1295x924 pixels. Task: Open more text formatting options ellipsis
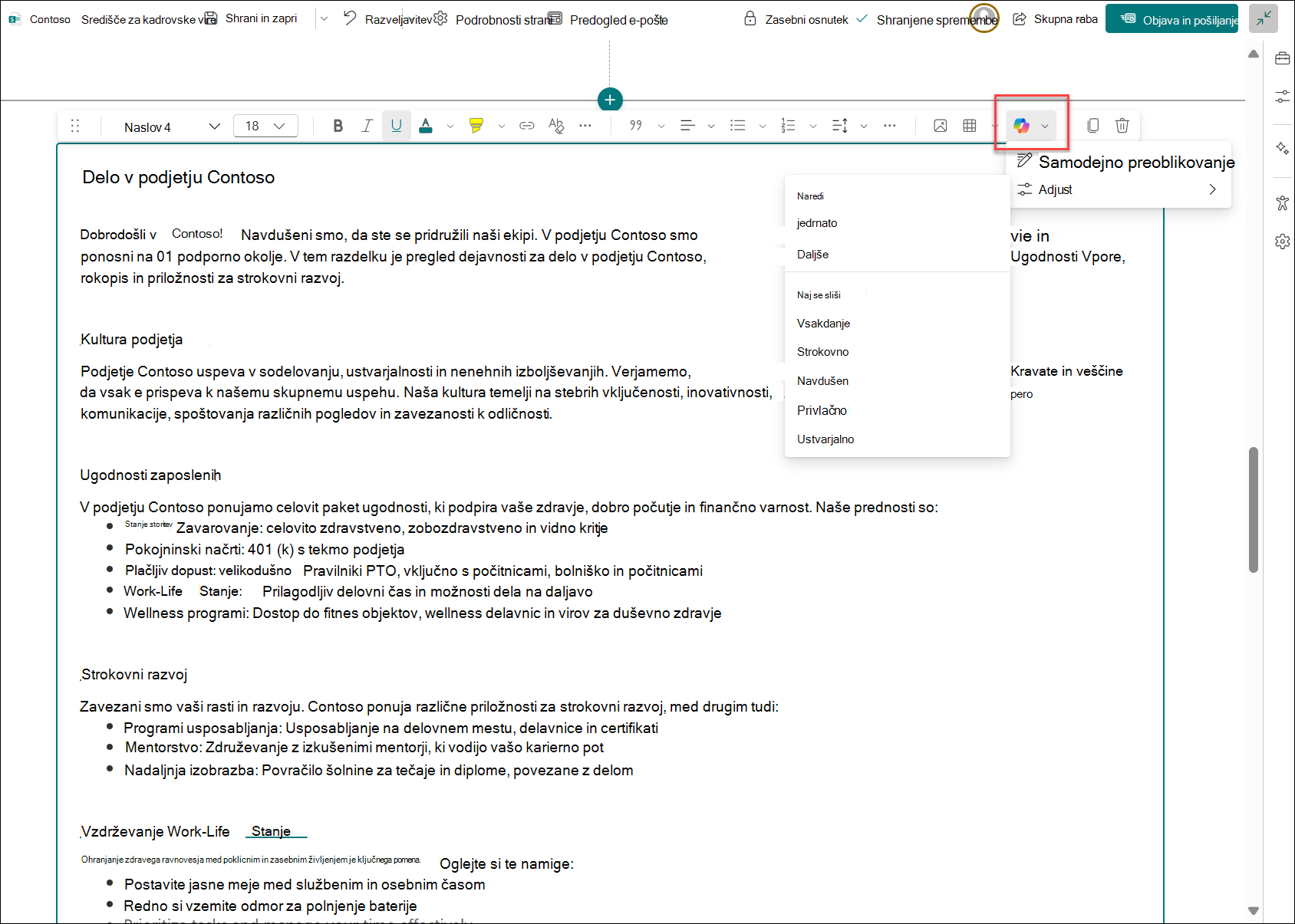click(585, 126)
